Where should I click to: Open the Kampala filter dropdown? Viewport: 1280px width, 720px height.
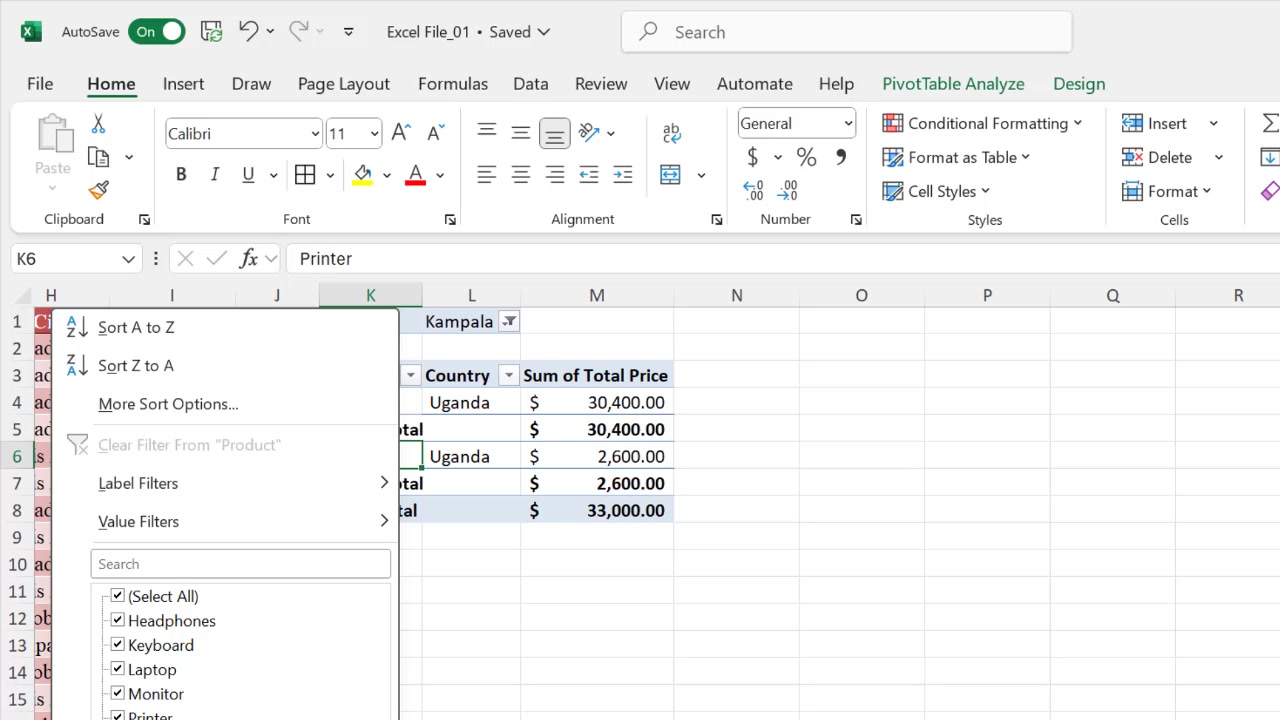pyautogui.click(x=510, y=321)
